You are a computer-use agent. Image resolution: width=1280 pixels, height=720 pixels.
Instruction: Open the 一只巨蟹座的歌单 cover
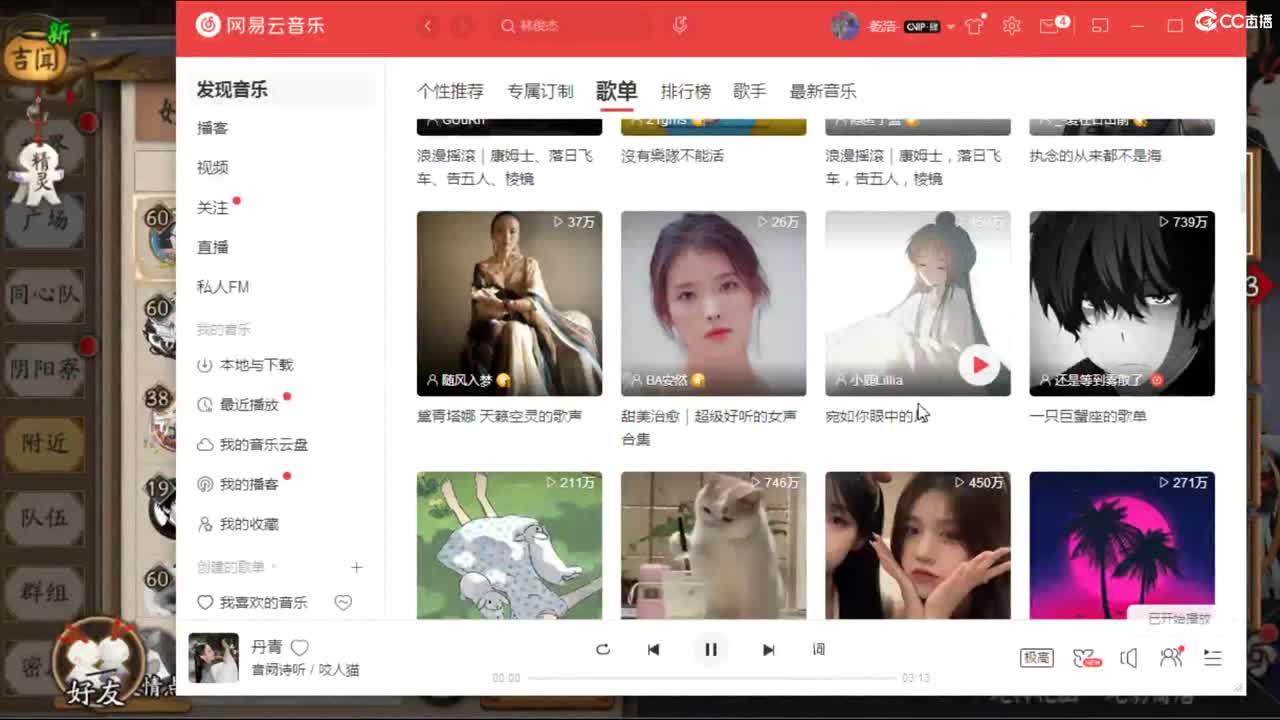[1122, 303]
